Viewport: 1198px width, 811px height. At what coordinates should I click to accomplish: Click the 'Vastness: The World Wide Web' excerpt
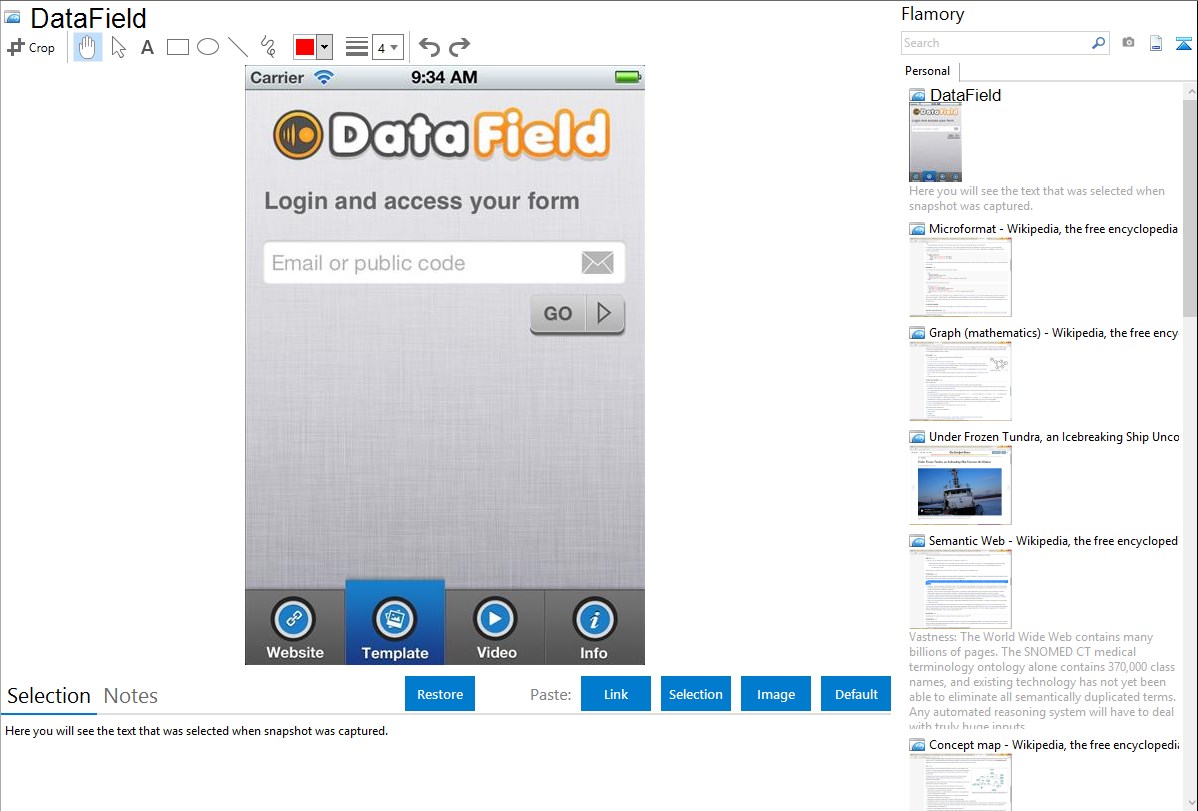coord(1042,682)
